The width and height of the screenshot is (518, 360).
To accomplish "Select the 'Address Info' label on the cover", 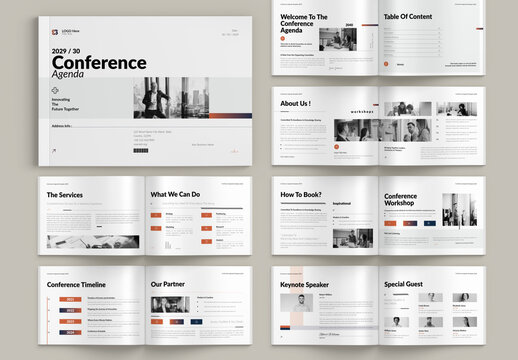I will point(62,126).
